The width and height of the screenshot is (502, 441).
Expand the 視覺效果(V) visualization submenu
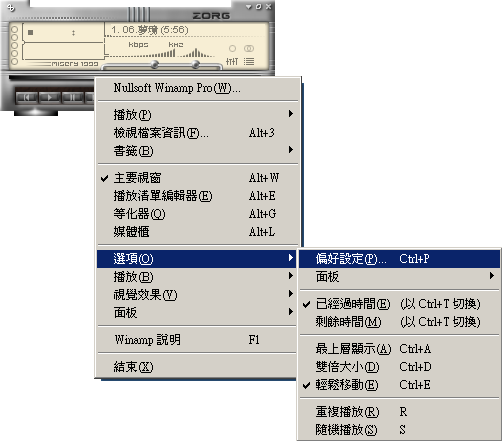coord(197,295)
